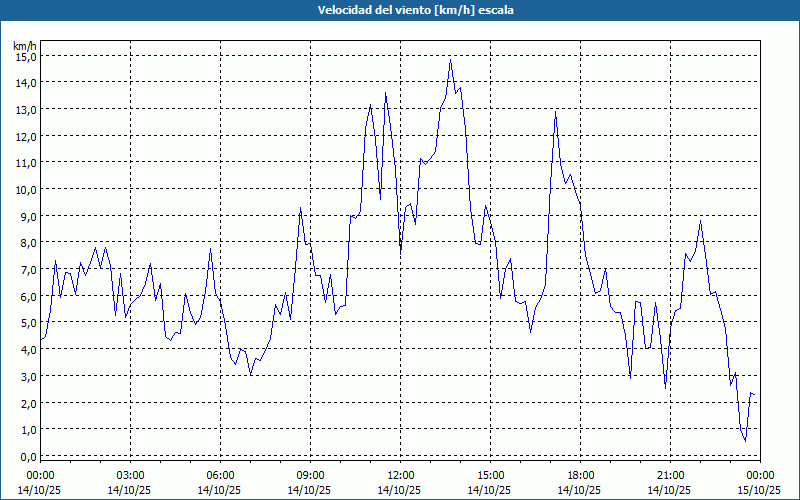This screenshot has height=500, width=800.
Task: Click the lowest point of the wind line
Action: [745, 441]
